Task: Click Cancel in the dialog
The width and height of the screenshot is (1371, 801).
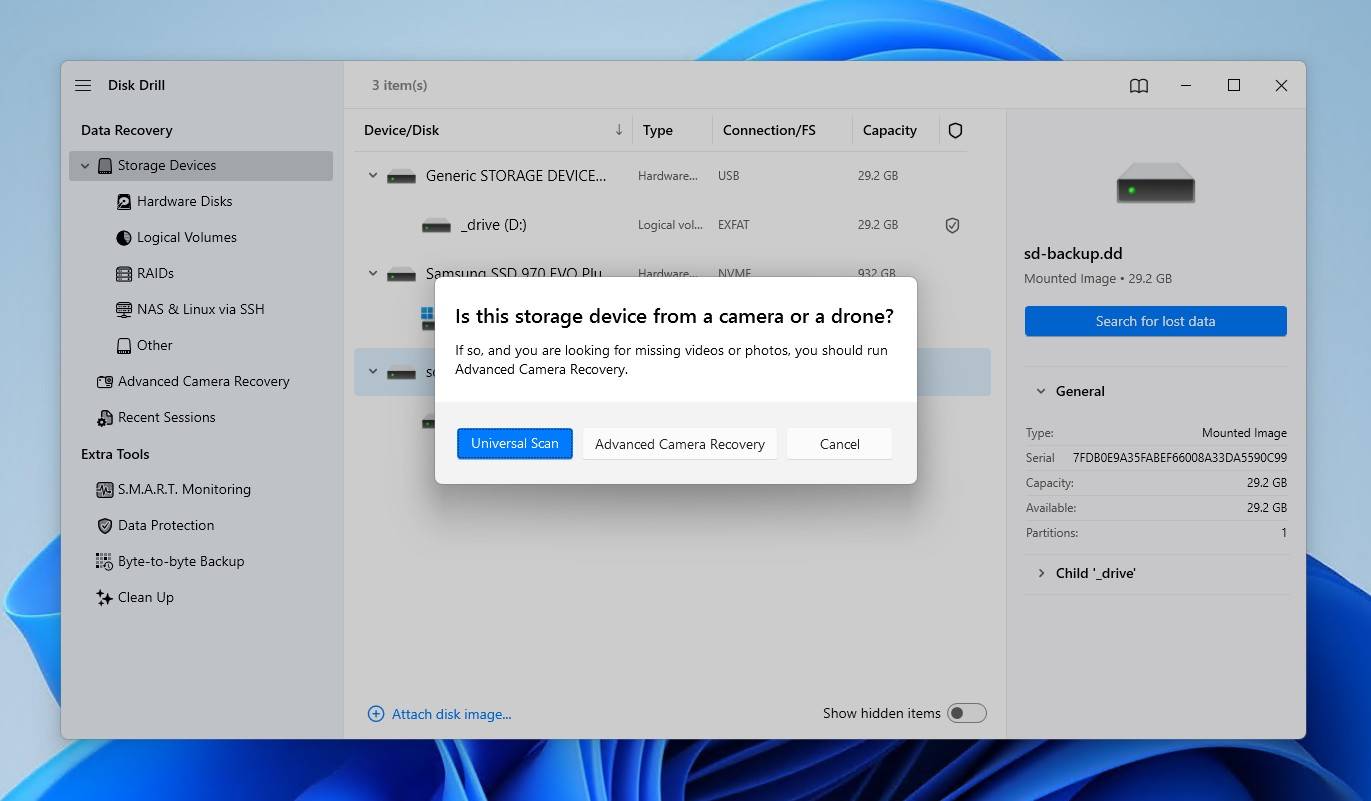Action: pyautogui.click(x=839, y=444)
